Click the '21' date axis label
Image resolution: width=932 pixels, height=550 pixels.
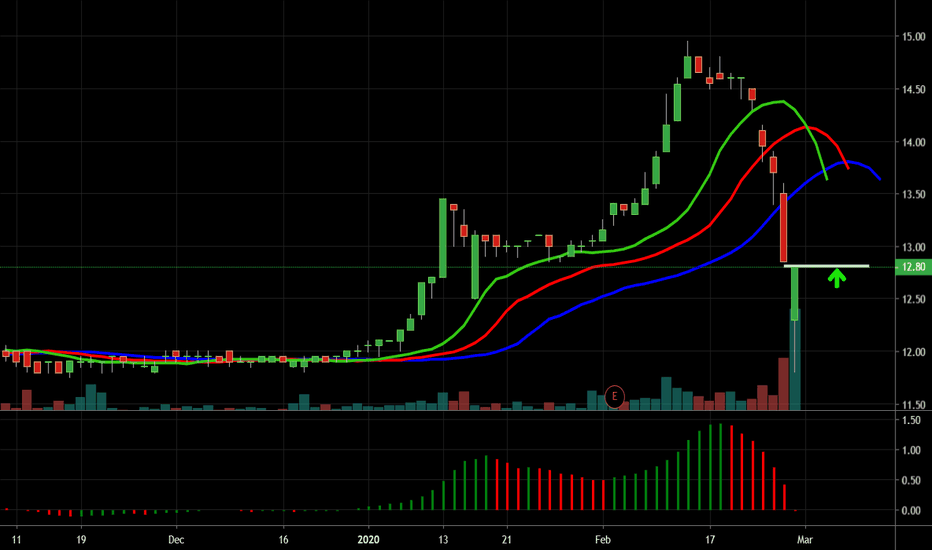506,540
